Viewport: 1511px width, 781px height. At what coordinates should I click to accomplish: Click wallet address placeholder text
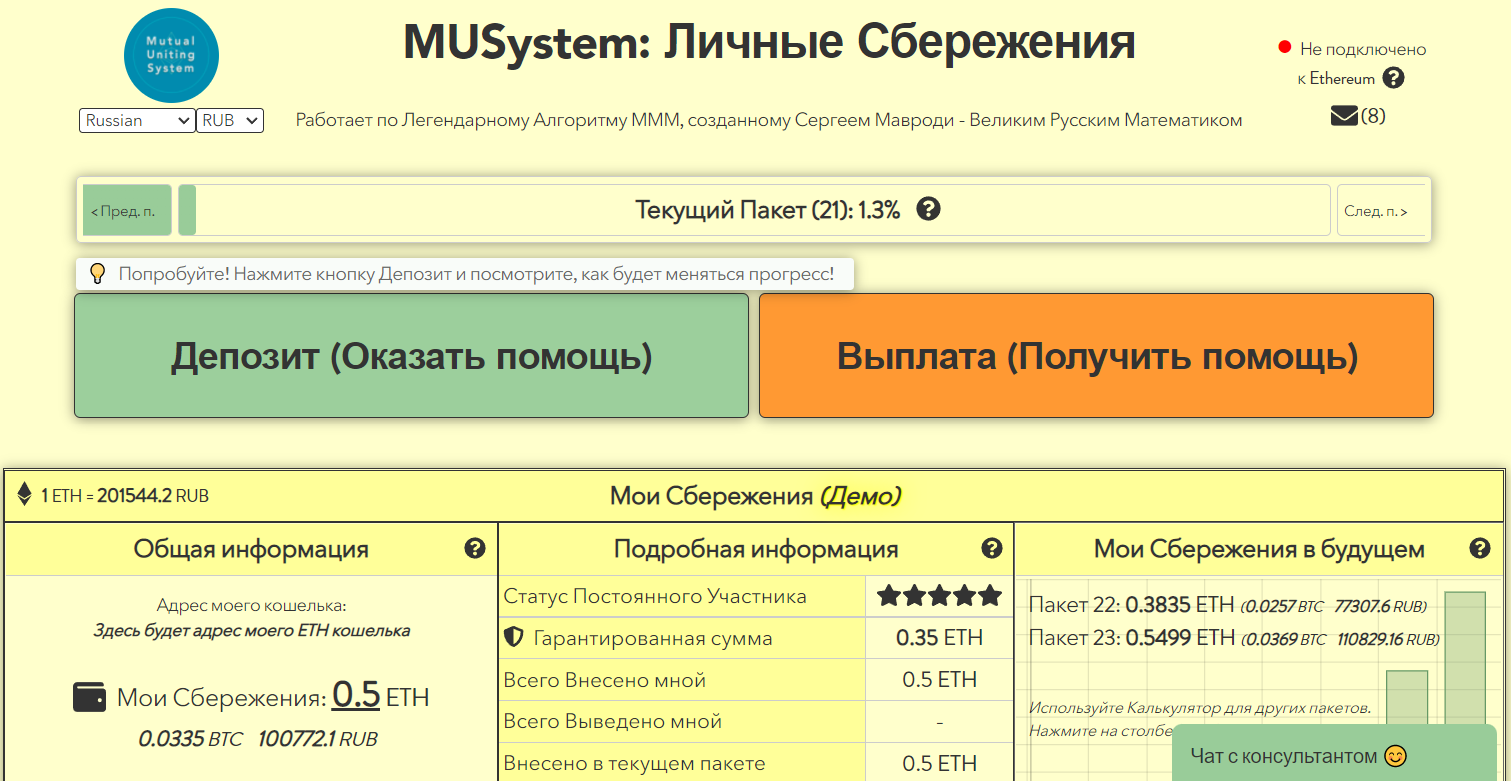point(251,630)
